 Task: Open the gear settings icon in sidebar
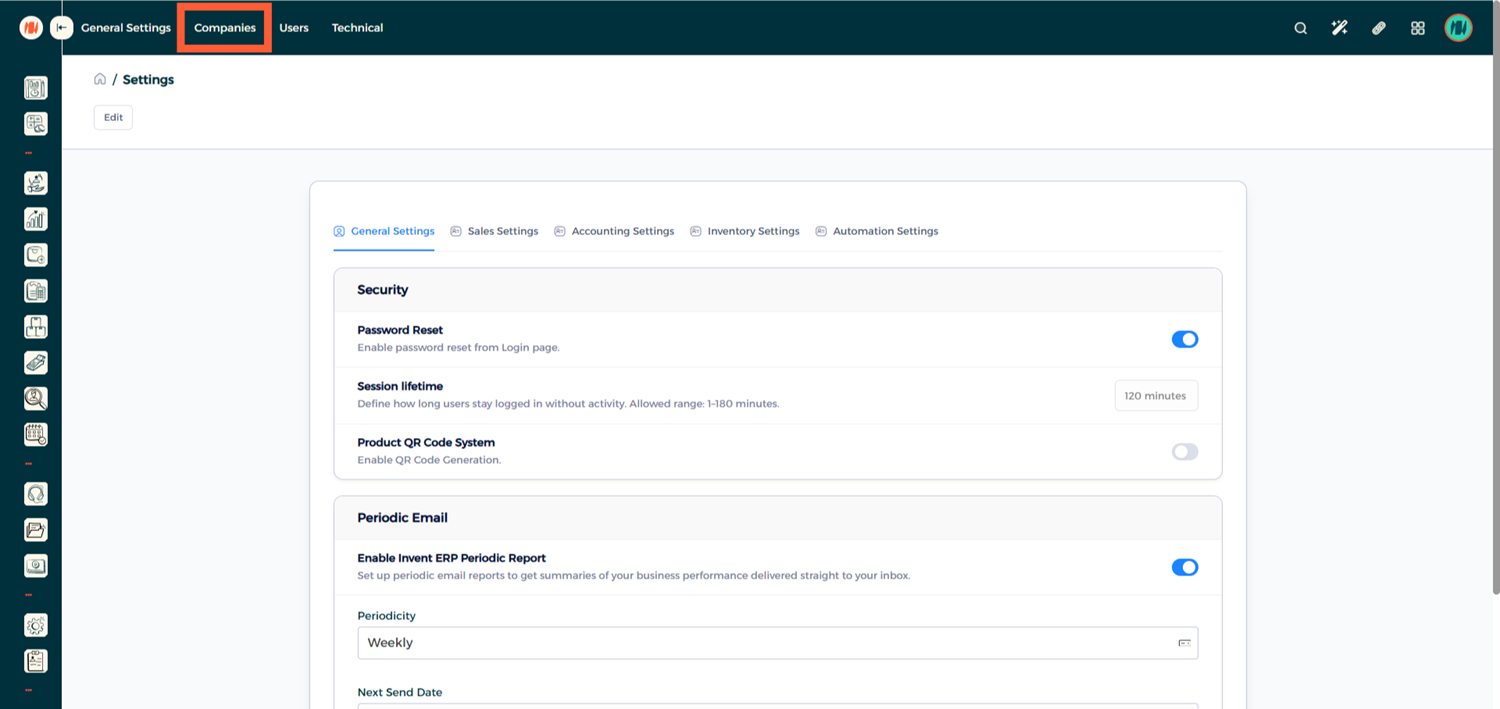pyautogui.click(x=36, y=625)
